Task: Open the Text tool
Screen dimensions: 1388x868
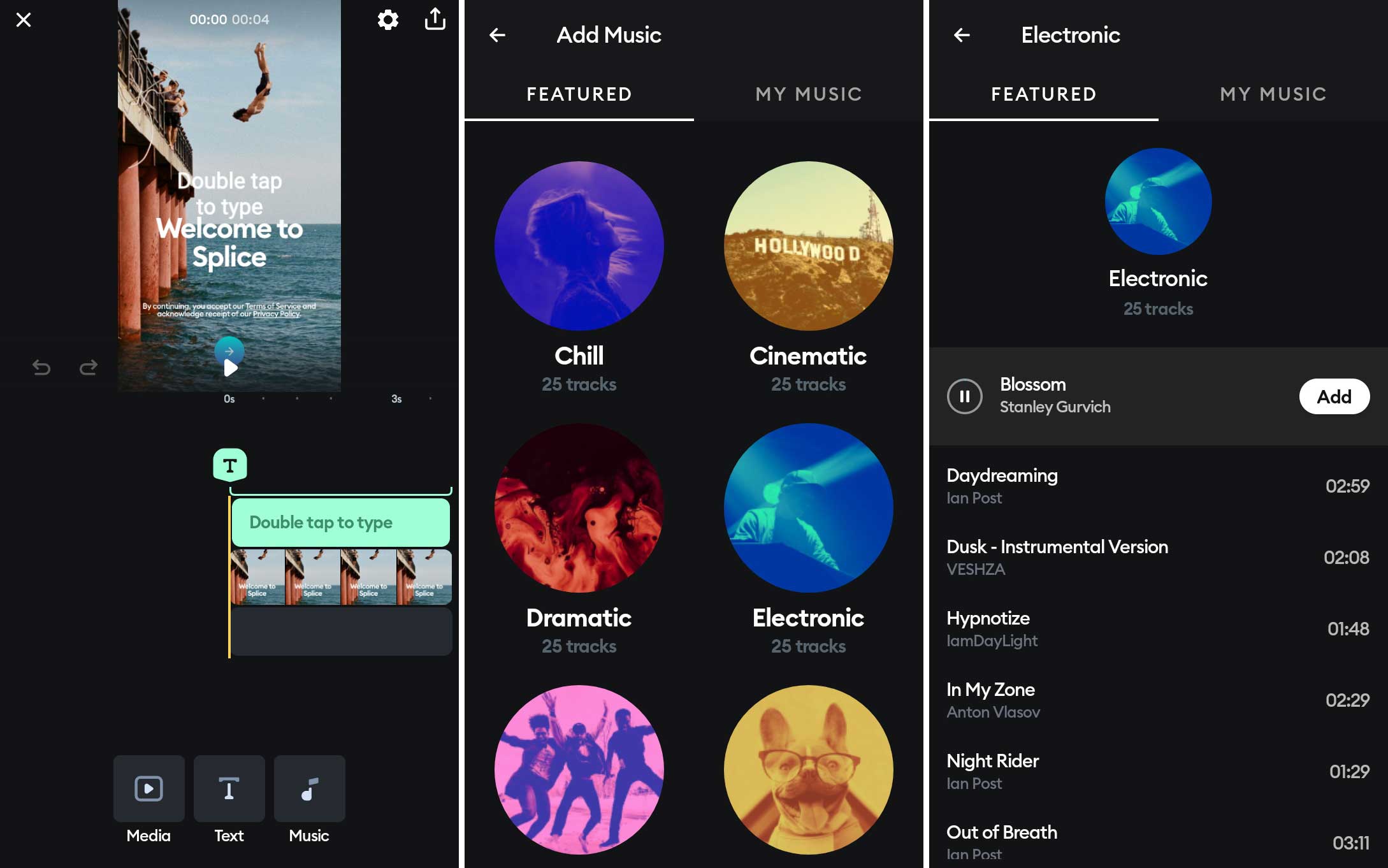Action: coord(229,800)
